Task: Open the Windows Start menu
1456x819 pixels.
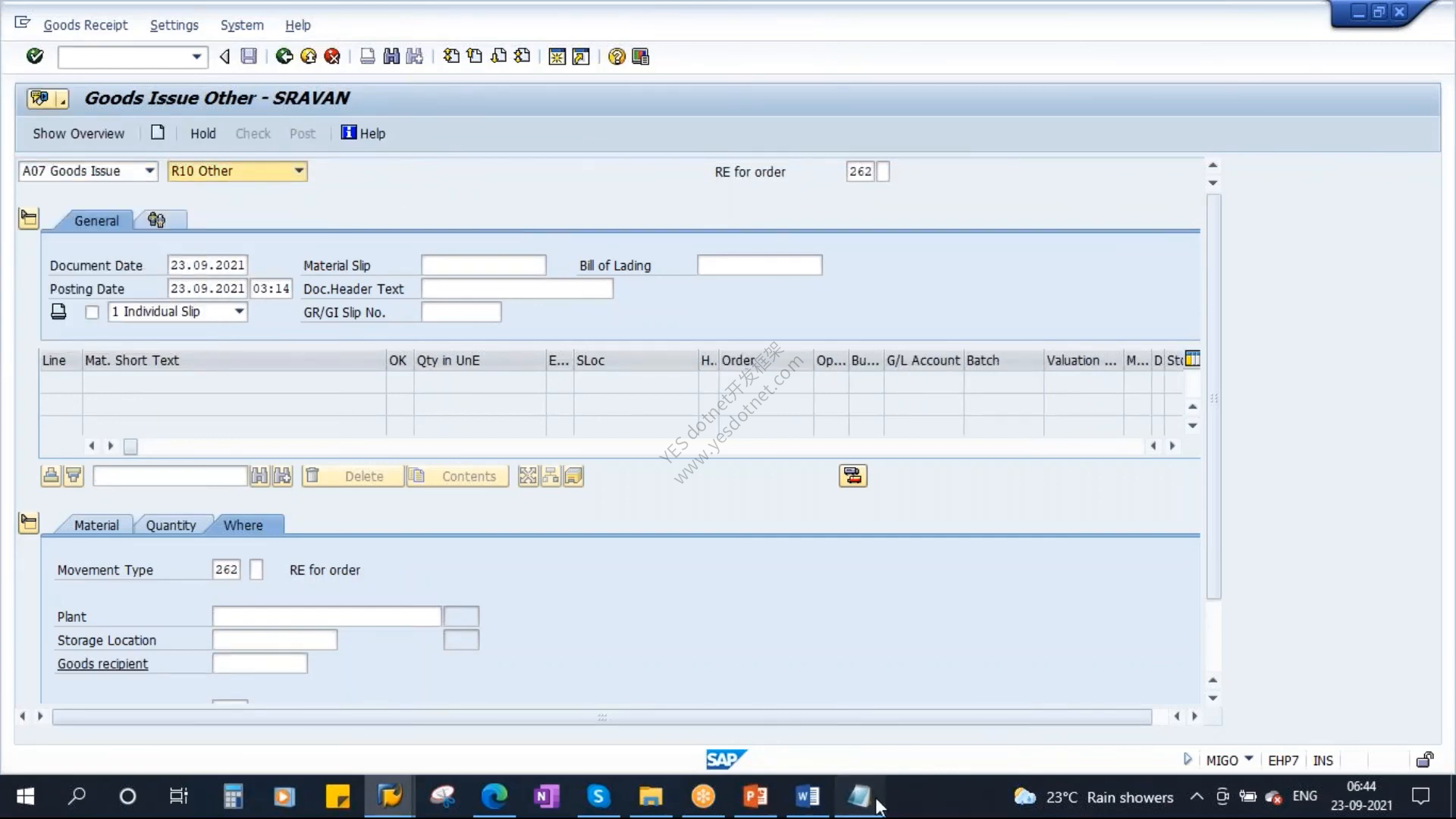Action: 25,796
